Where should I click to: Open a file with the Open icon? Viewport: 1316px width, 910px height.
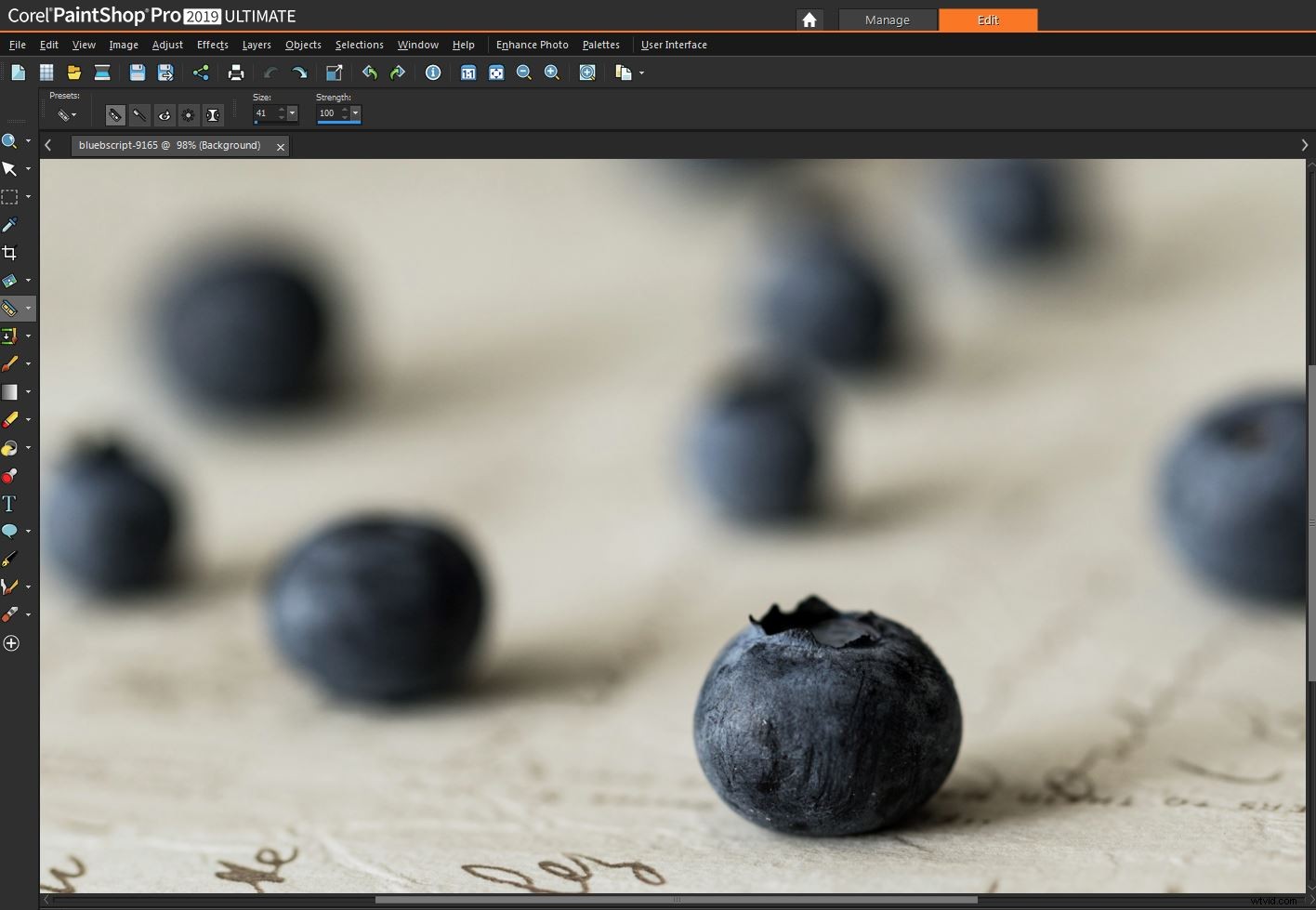[x=73, y=72]
